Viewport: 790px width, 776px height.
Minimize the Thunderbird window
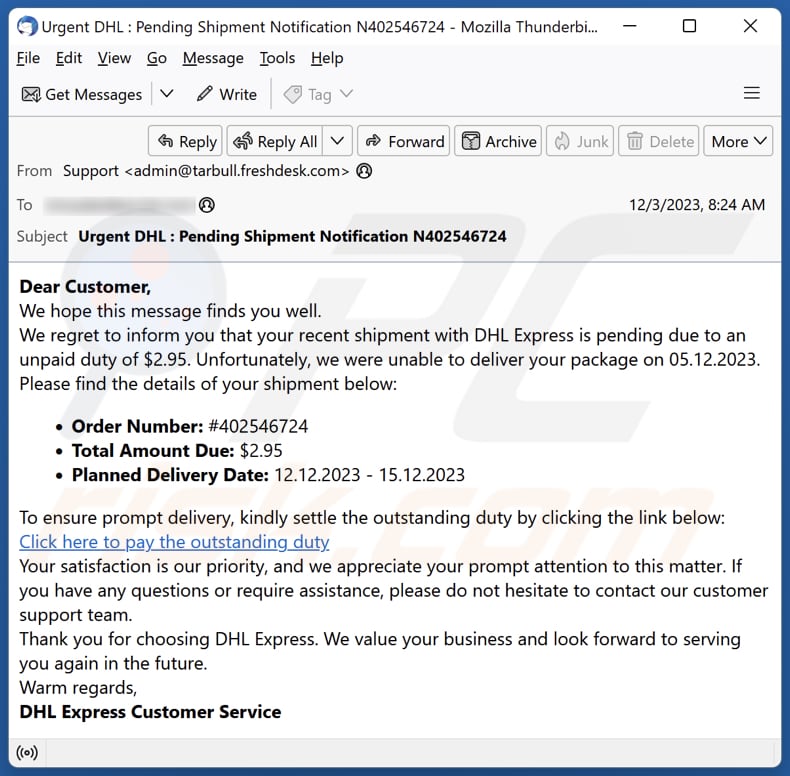(x=630, y=26)
